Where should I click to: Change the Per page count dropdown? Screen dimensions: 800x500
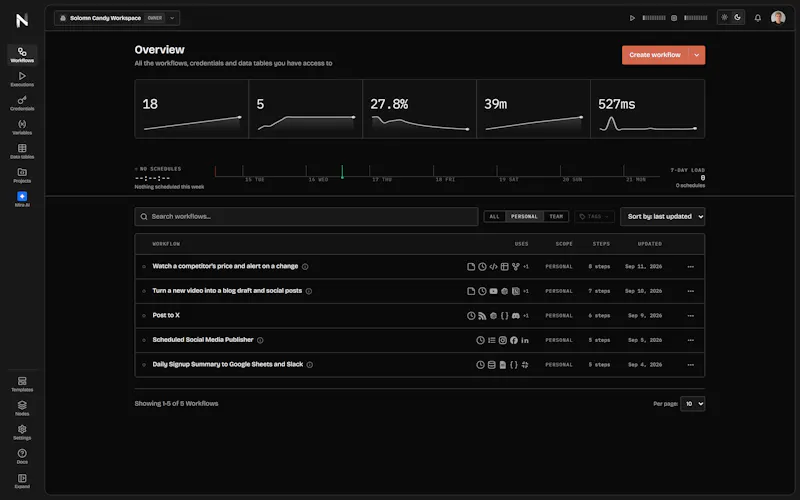692,404
